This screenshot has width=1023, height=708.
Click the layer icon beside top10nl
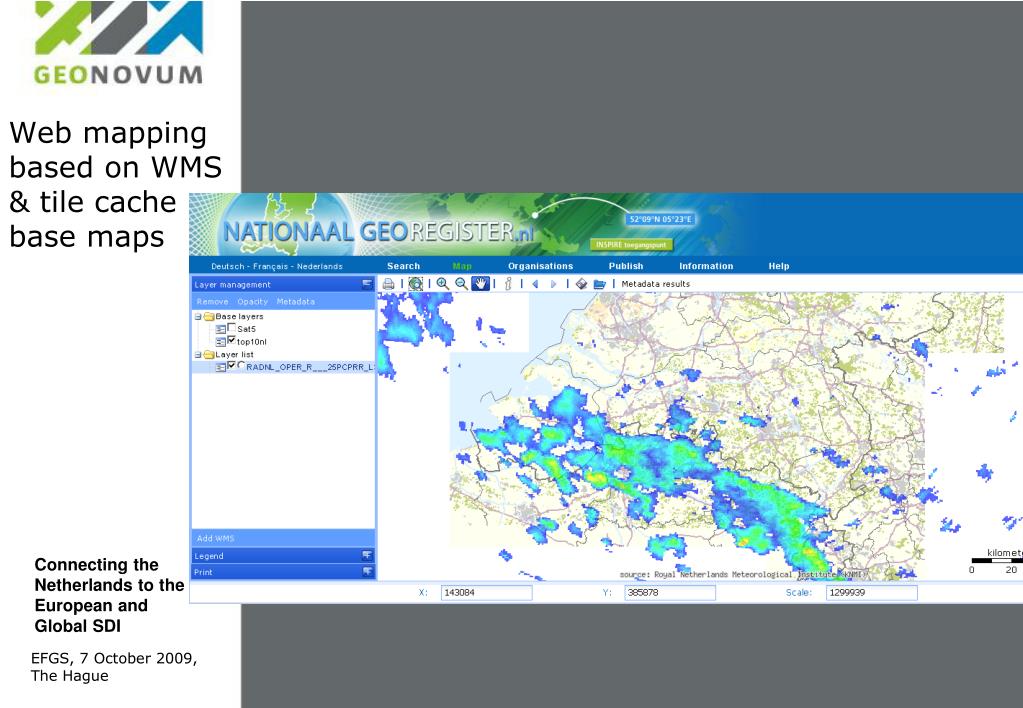click(x=221, y=342)
